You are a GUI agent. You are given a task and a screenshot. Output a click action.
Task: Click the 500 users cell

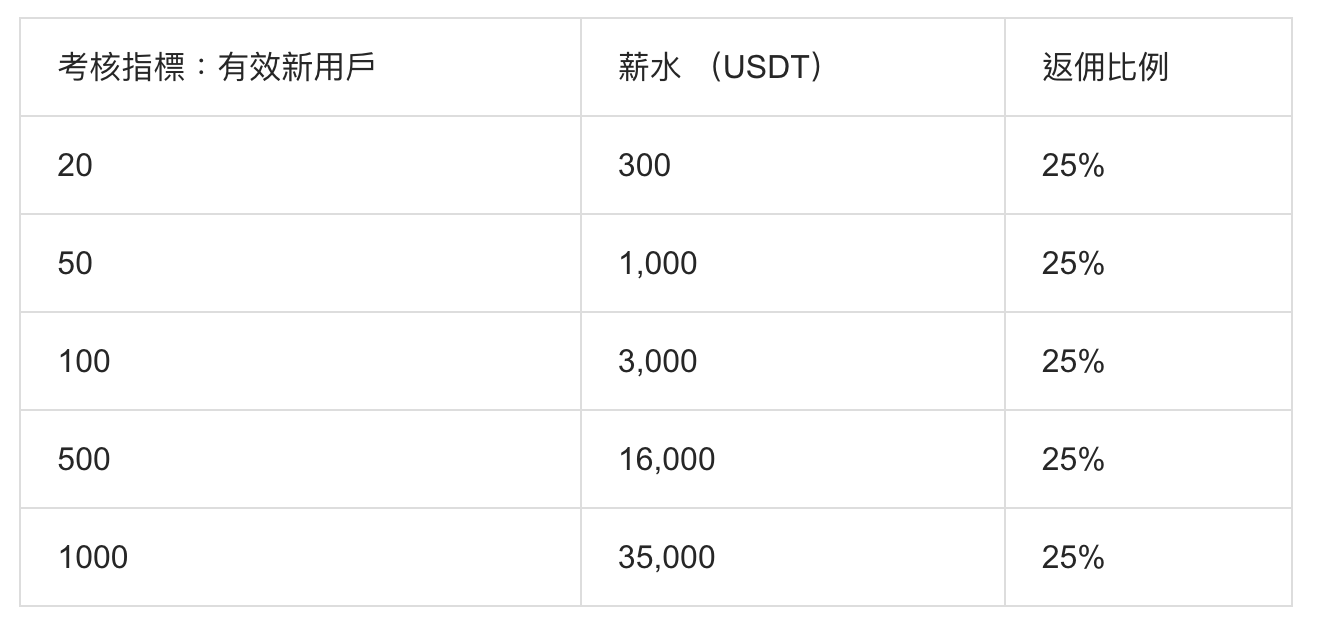click(x=300, y=459)
